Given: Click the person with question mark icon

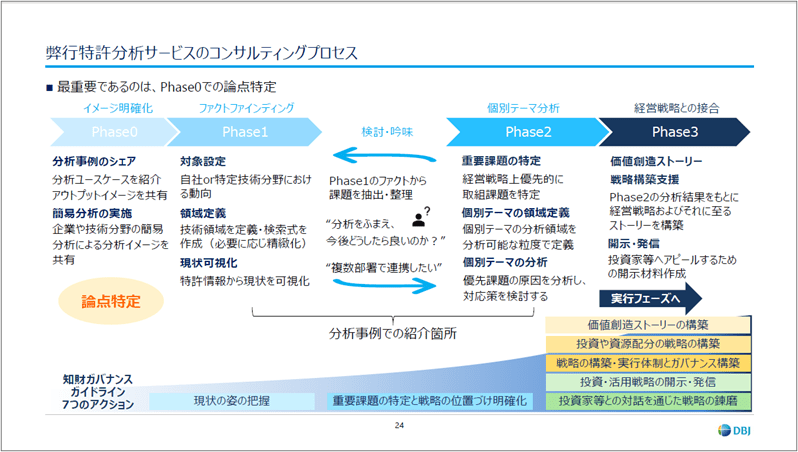Looking at the screenshot, I should (421, 217).
